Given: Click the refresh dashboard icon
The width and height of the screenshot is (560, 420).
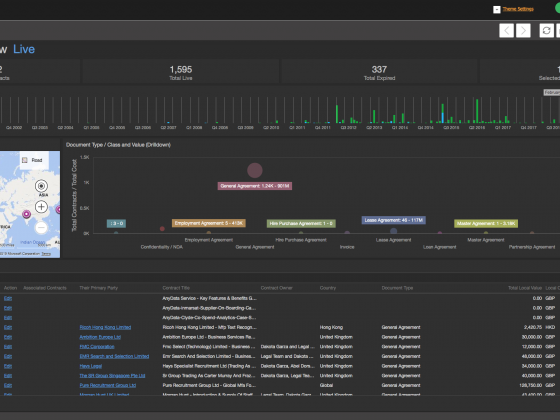Looking at the screenshot, I should 546,31.
